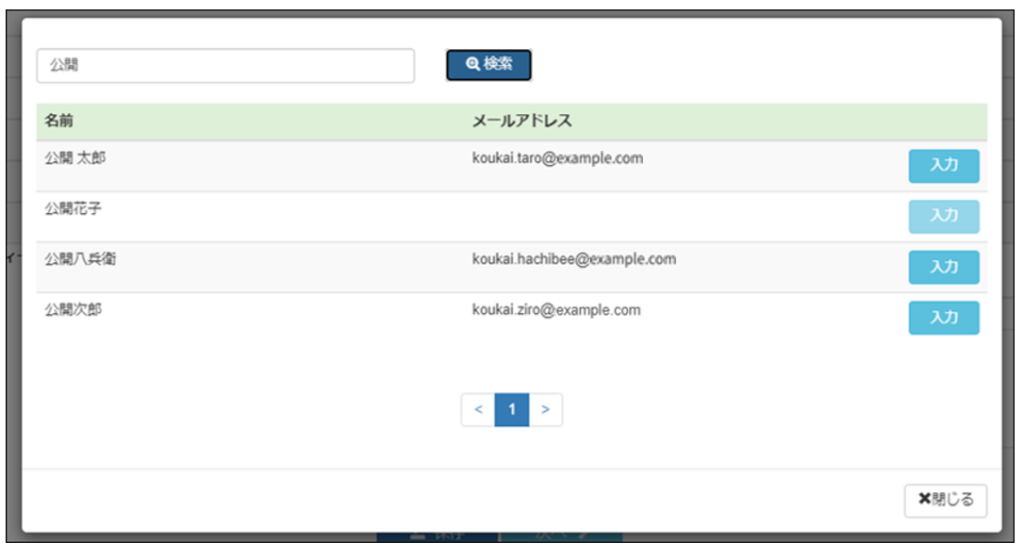Screen dimensions: 1024x558
Task: Click the koukai.hachibee@example.com address
Action: pos(574,259)
